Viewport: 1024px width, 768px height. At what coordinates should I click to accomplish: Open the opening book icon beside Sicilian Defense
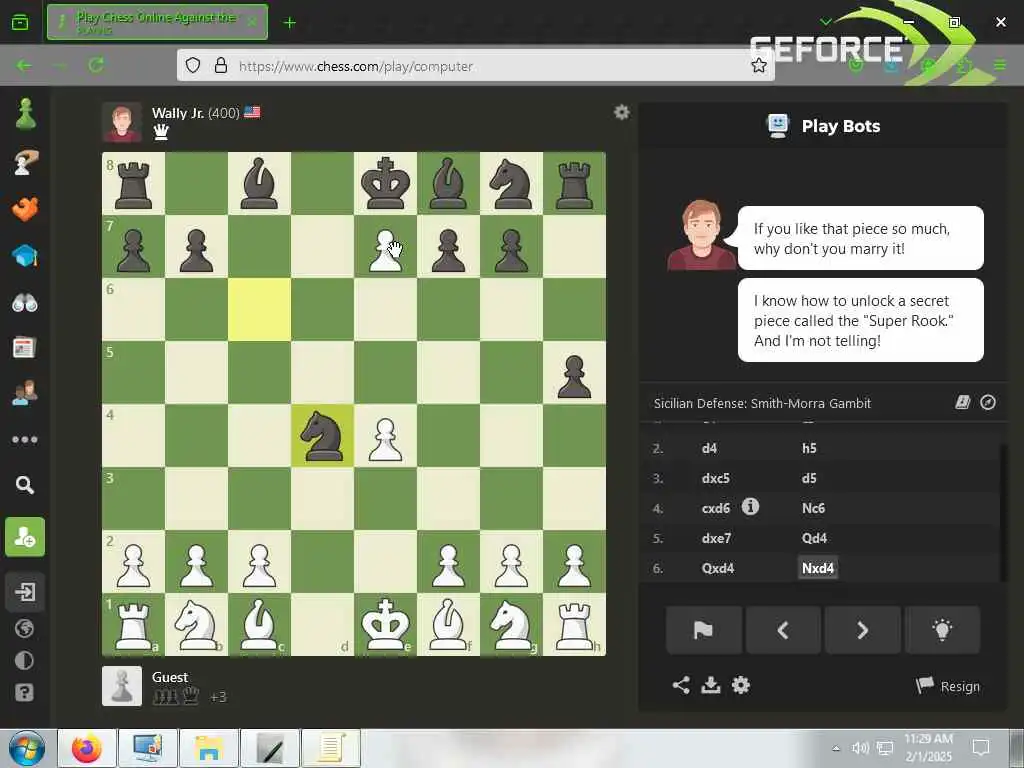(x=963, y=402)
